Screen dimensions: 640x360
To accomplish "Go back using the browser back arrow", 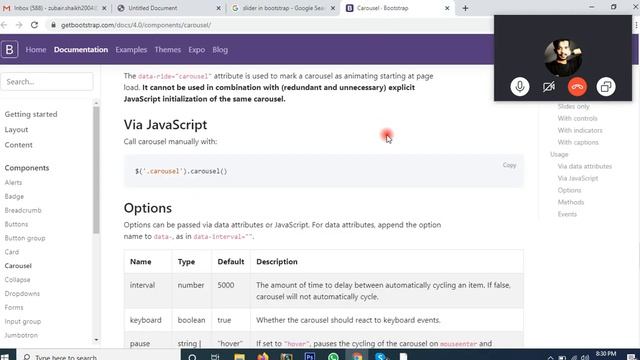I will point(4,25).
